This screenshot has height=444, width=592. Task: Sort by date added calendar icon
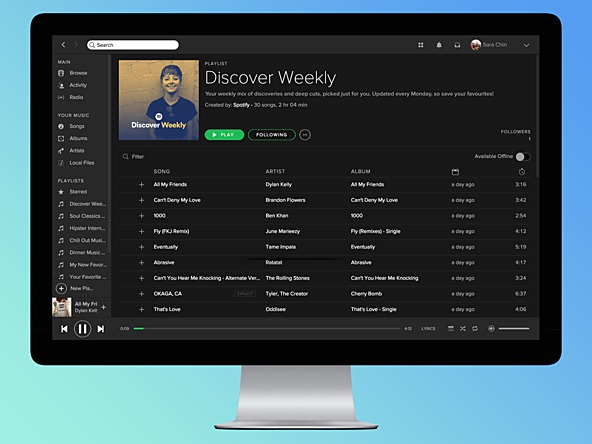pos(455,172)
